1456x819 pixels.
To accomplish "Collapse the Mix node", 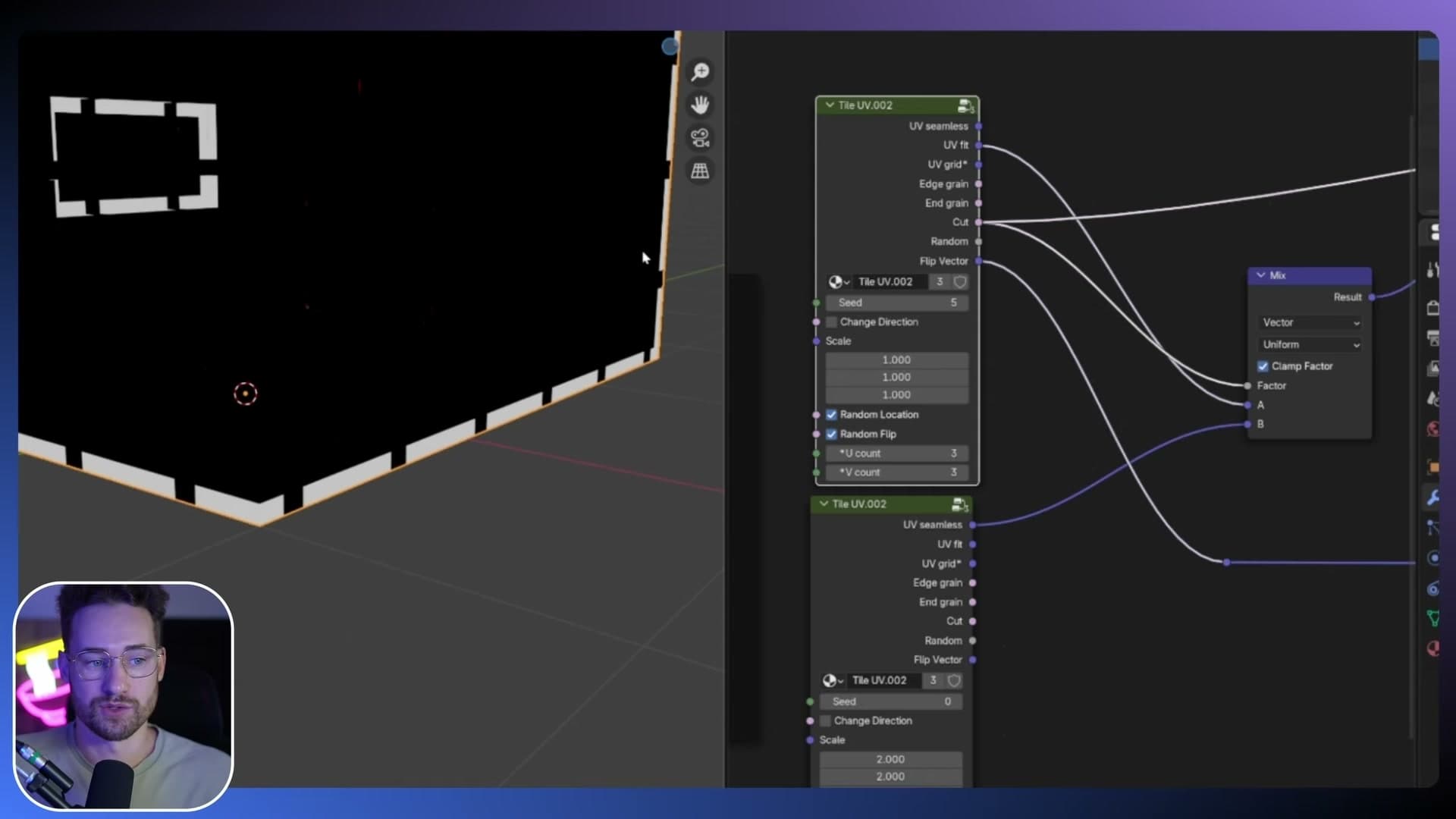I will pos(1261,275).
